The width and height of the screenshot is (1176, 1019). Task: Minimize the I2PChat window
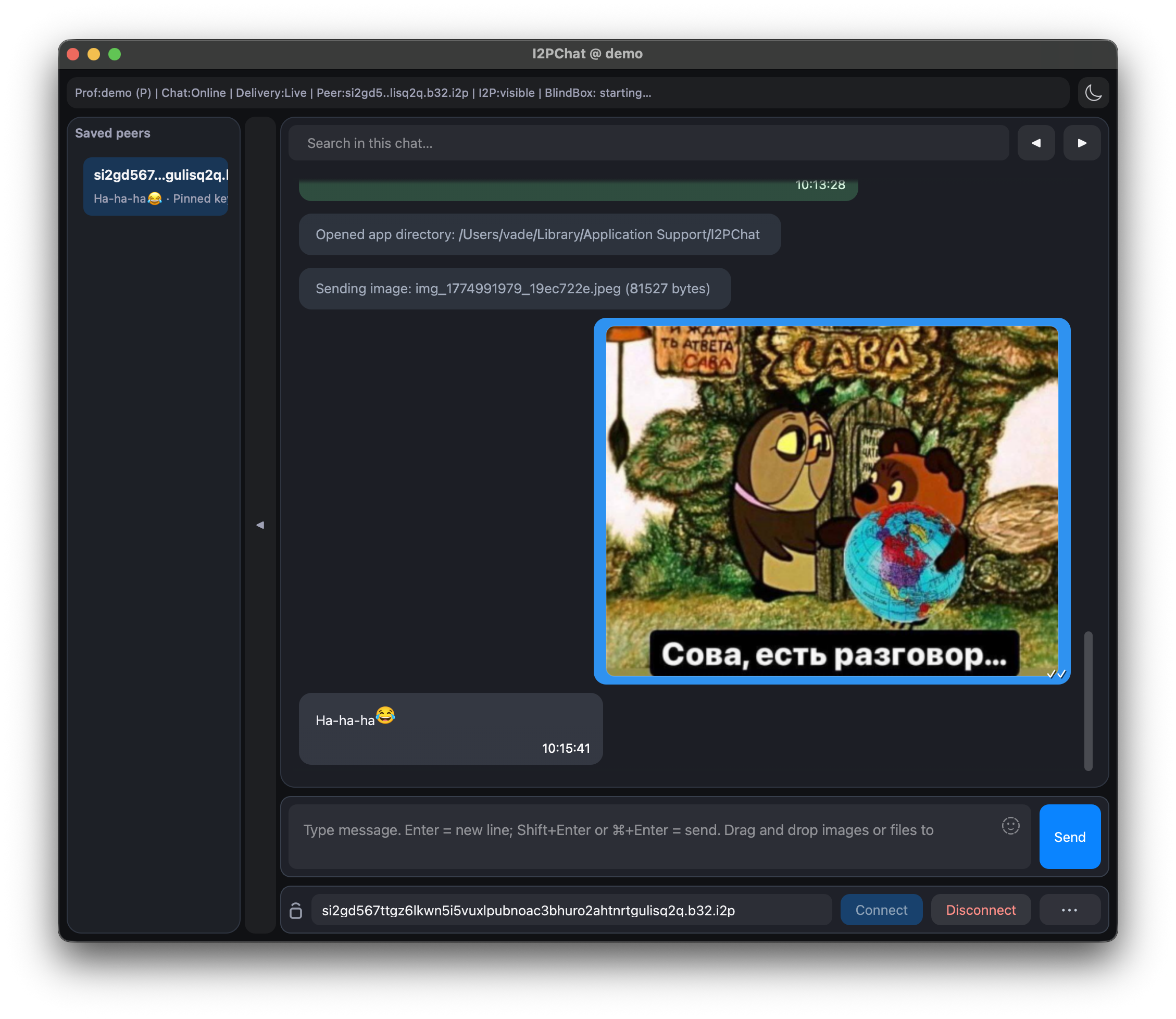tap(94, 54)
